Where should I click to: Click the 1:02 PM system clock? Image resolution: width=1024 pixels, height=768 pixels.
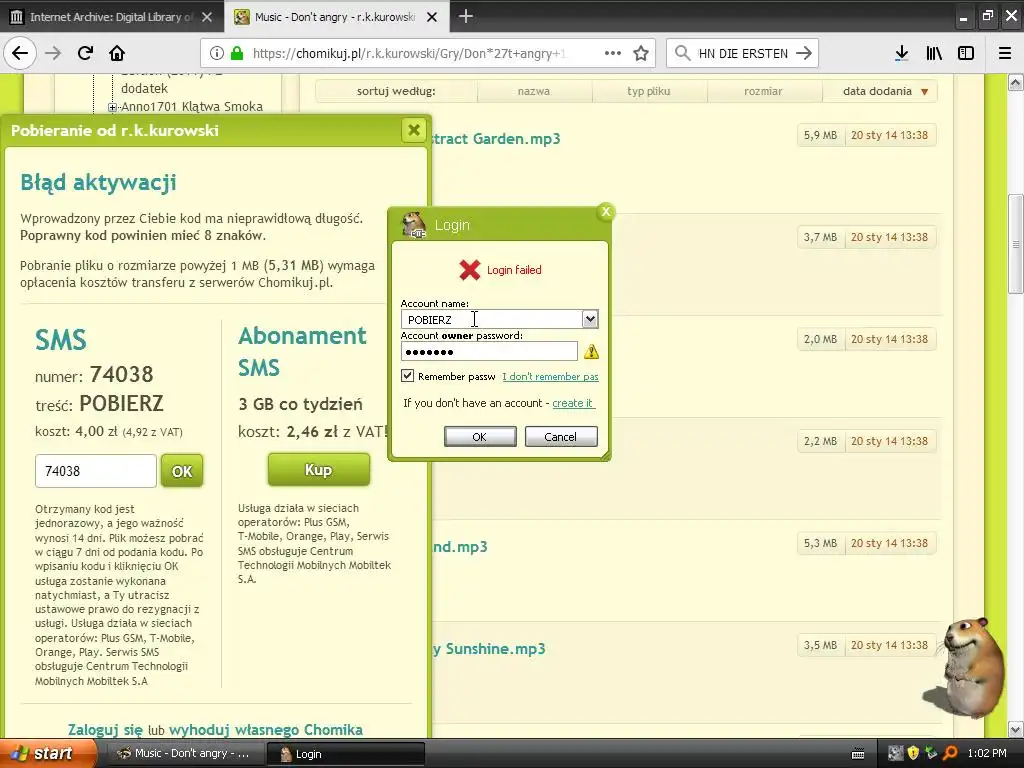coord(986,753)
